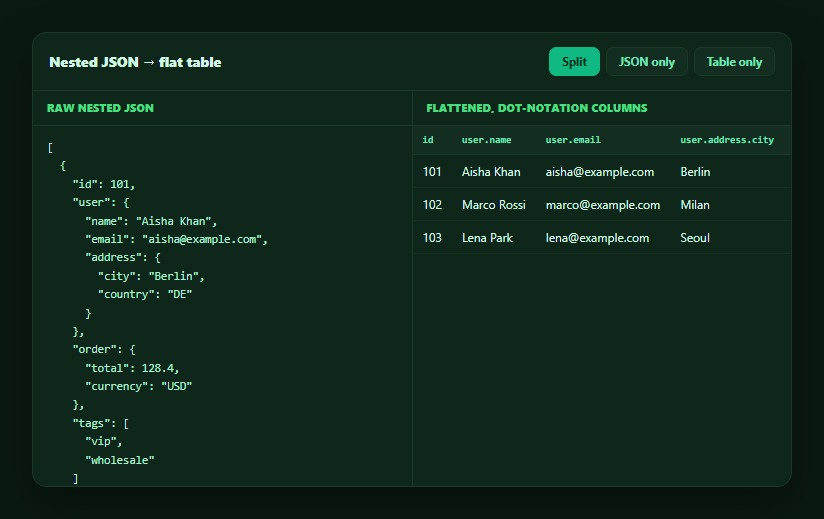Select the cell with id 103
The height and width of the screenshot is (519, 824).
tap(432, 238)
